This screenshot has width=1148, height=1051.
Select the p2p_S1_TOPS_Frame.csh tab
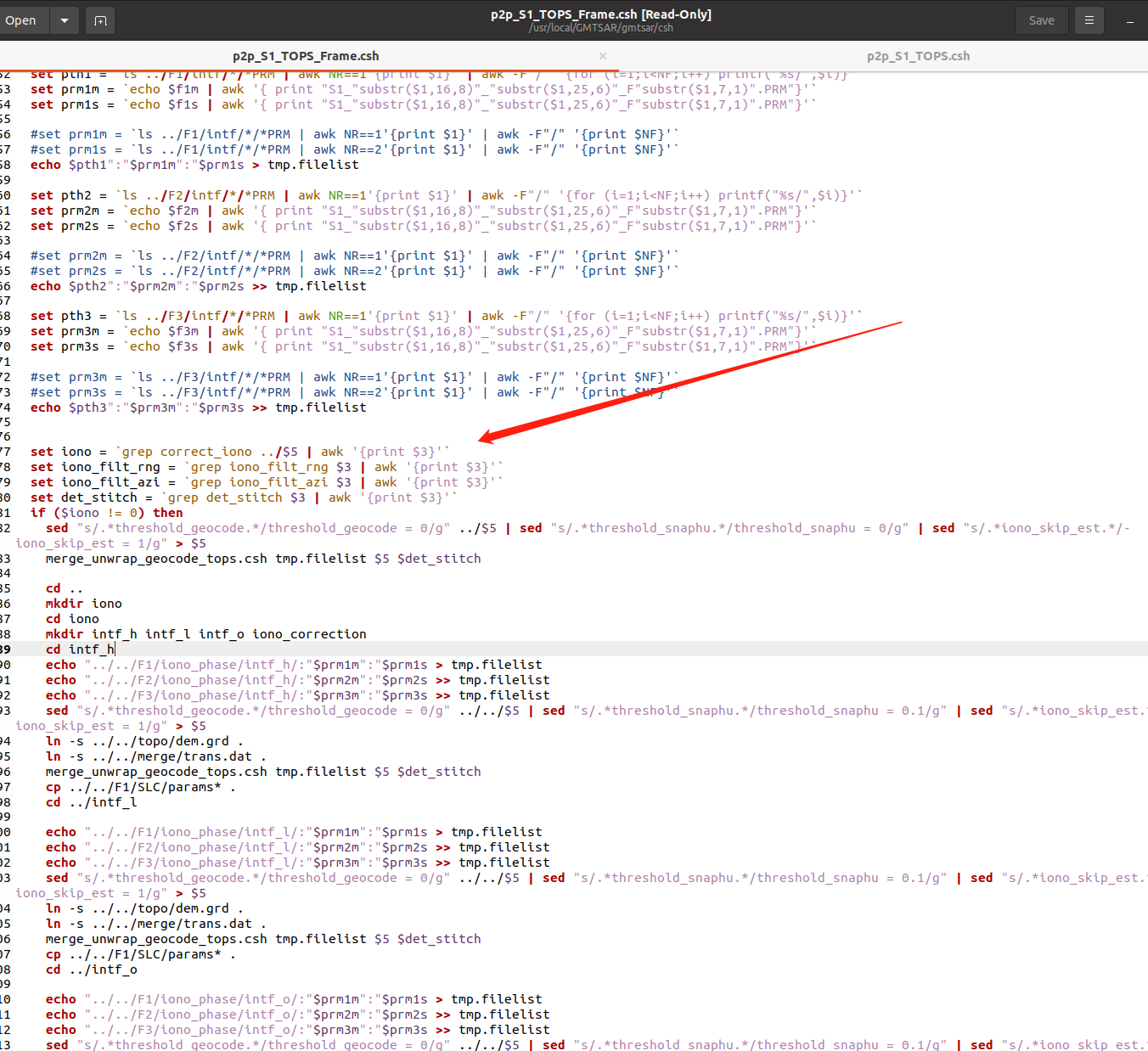click(x=305, y=55)
